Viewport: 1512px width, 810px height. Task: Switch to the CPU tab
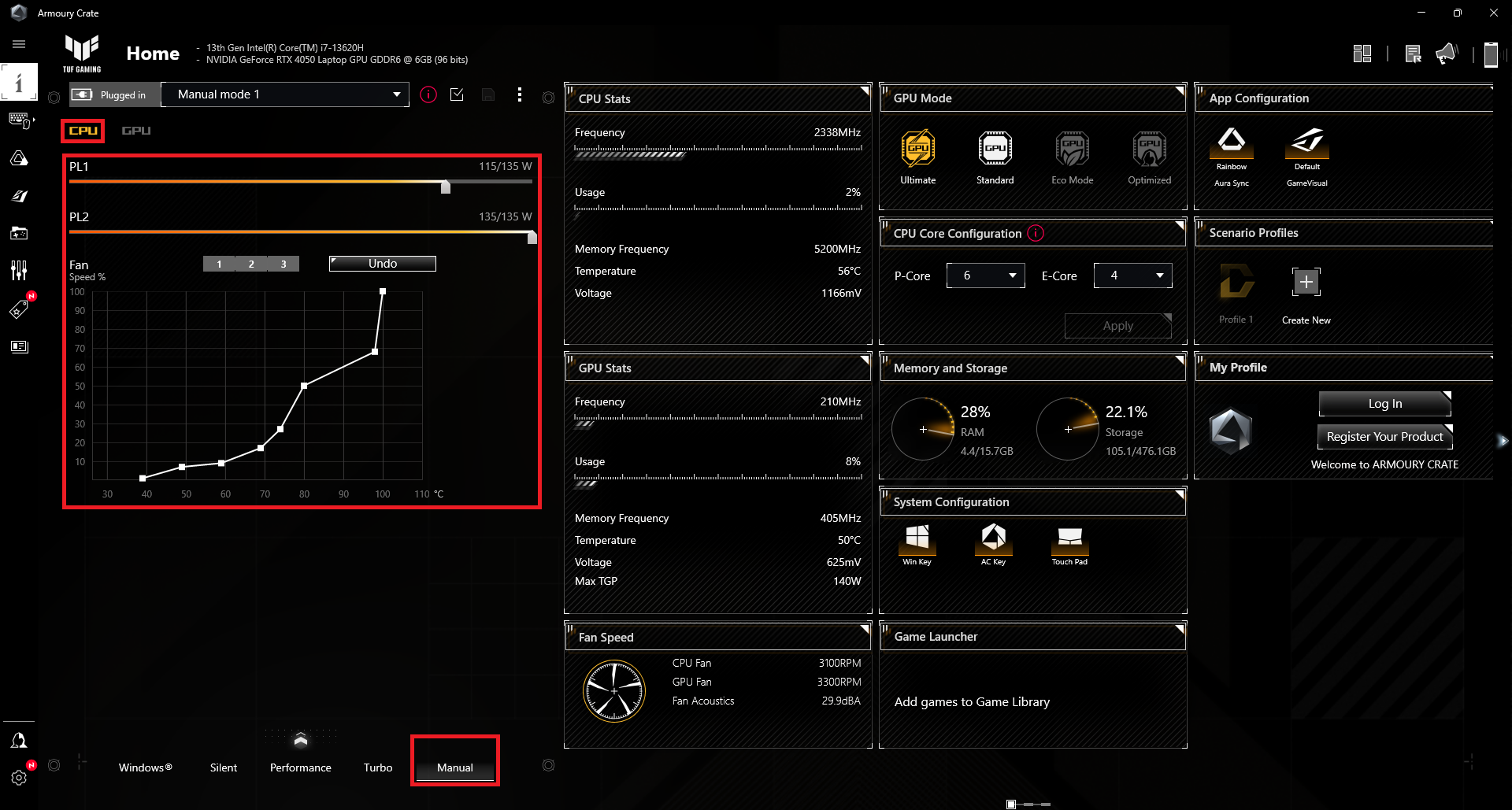[x=83, y=131]
